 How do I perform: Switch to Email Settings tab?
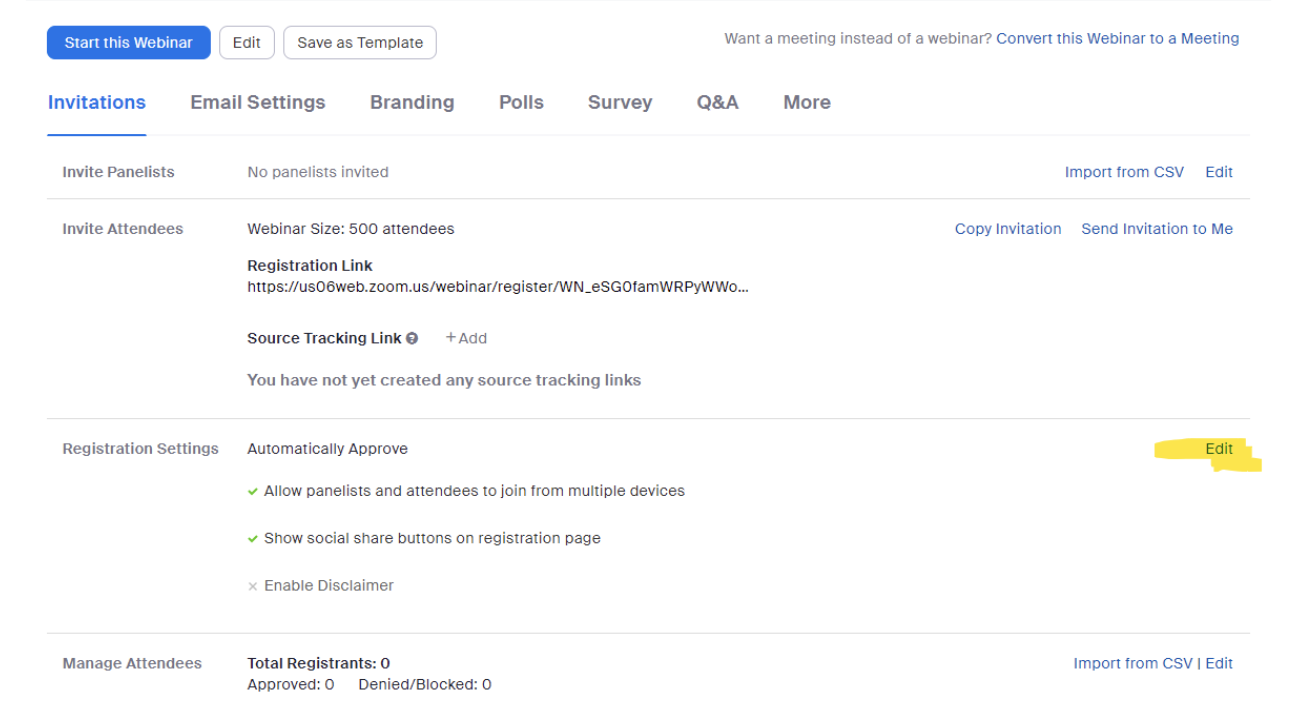click(x=258, y=102)
